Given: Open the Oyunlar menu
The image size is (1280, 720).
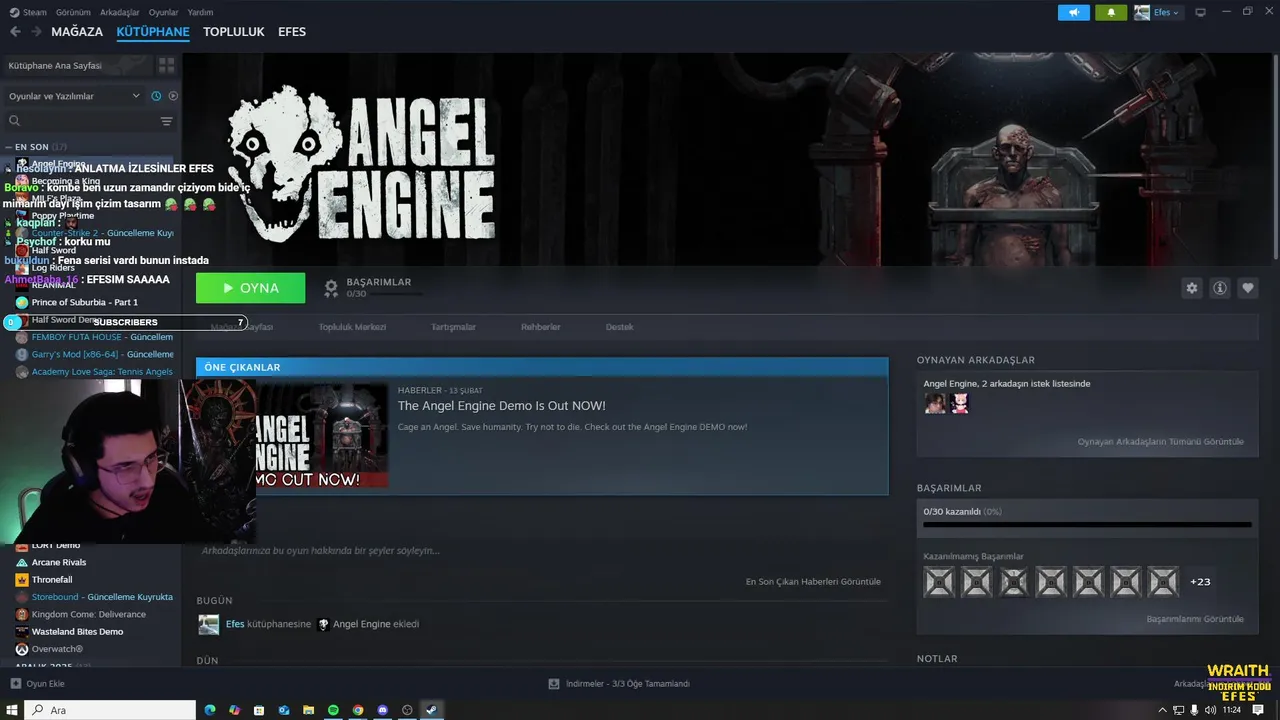Looking at the screenshot, I should click(164, 12).
